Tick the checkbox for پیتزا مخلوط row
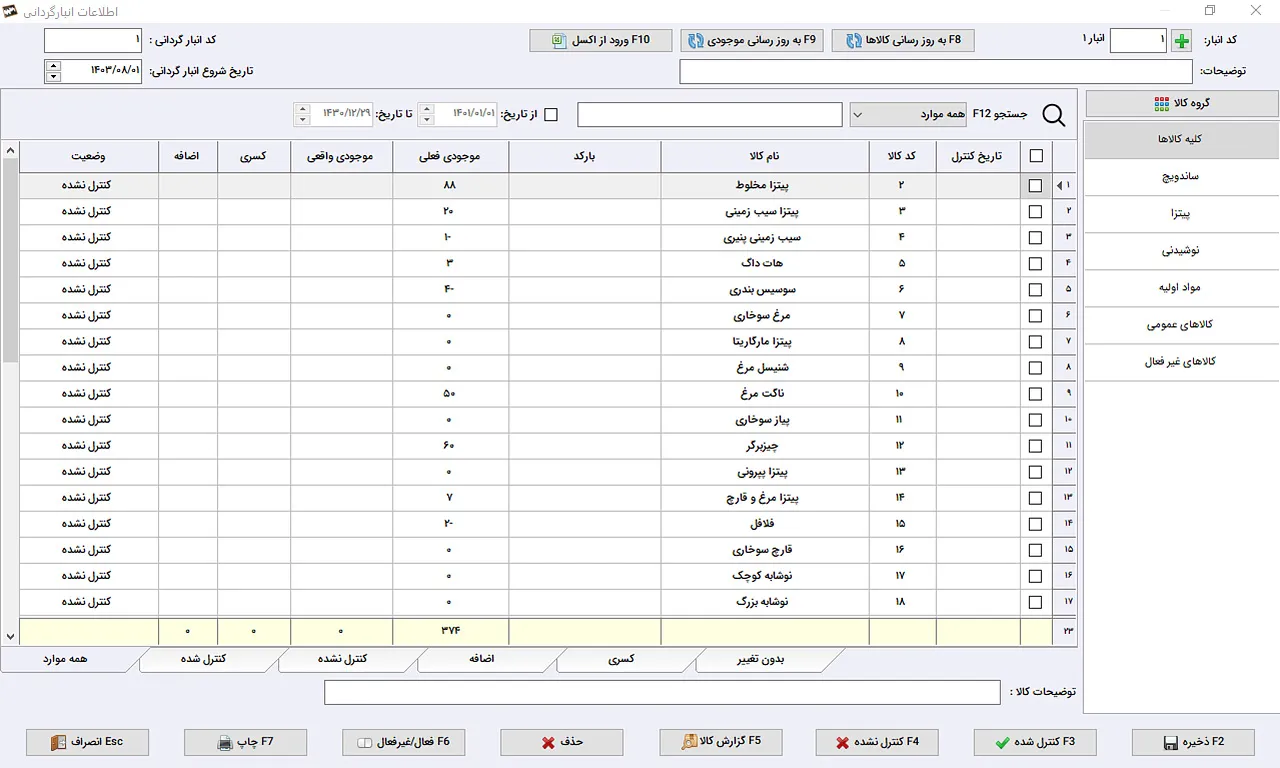Viewport: 1280px width, 768px height. click(1035, 186)
